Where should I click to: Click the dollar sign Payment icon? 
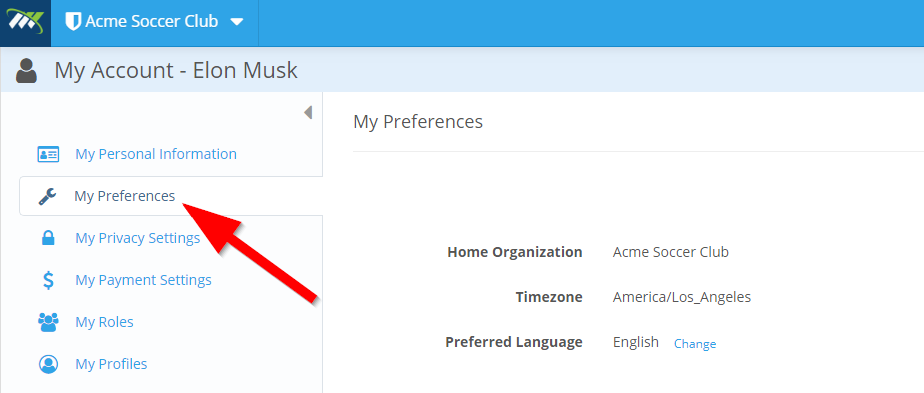click(48, 280)
